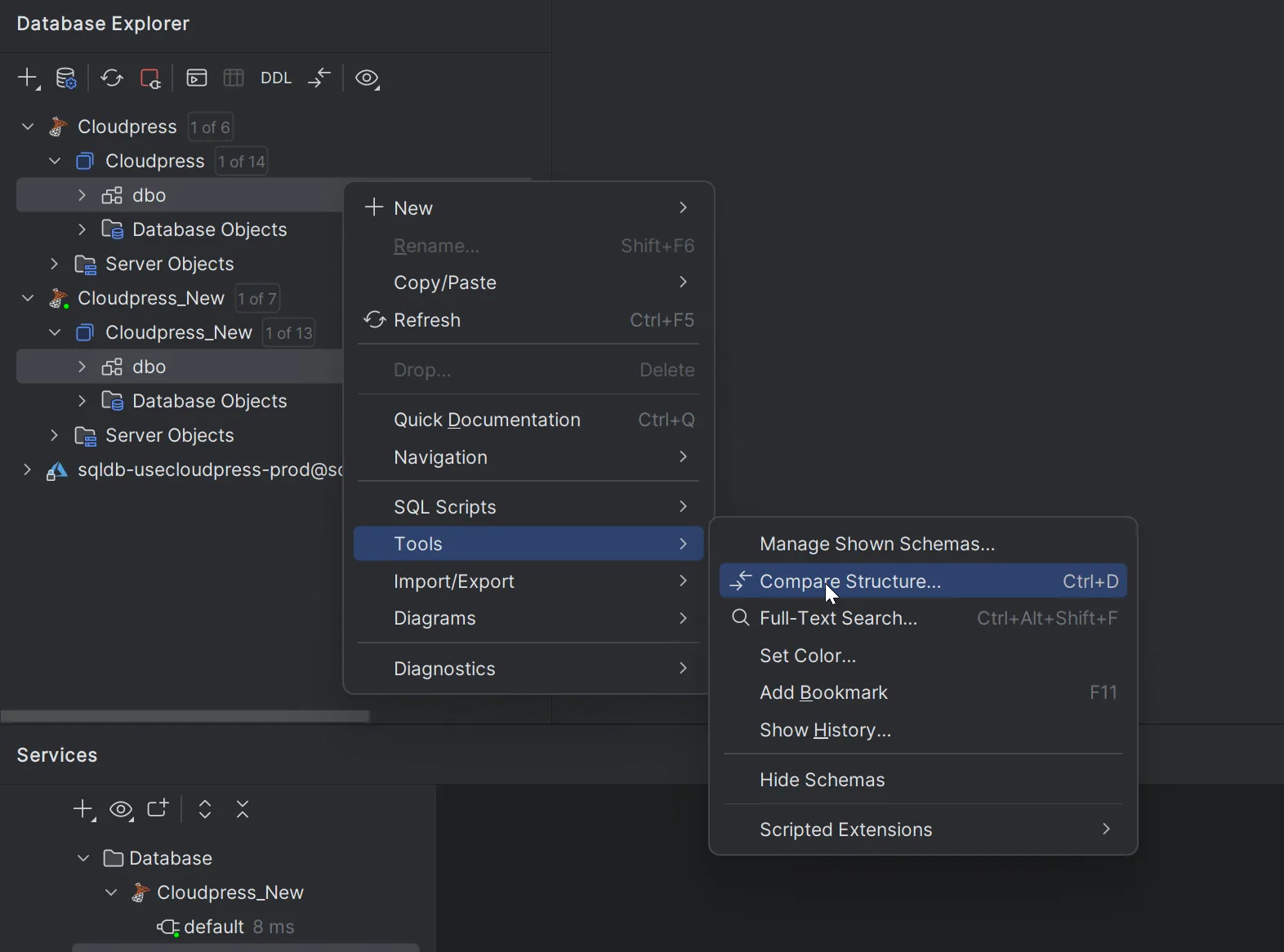1284x952 pixels.
Task: Click Database Objects folder icon under Cloudpress_New
Action: coord(113,402)
